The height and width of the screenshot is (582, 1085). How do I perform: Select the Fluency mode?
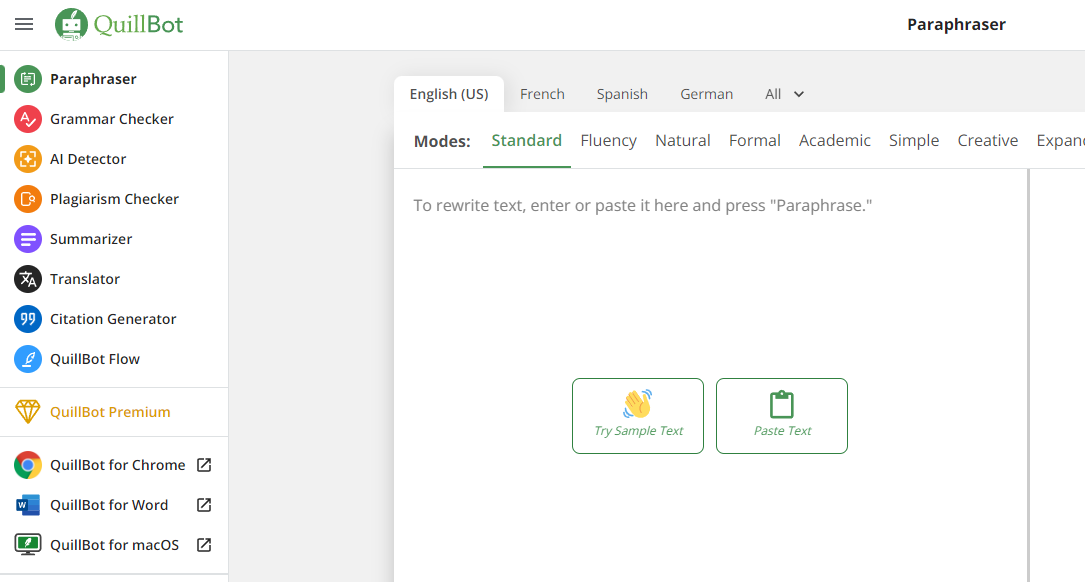[x=608, y=141]
